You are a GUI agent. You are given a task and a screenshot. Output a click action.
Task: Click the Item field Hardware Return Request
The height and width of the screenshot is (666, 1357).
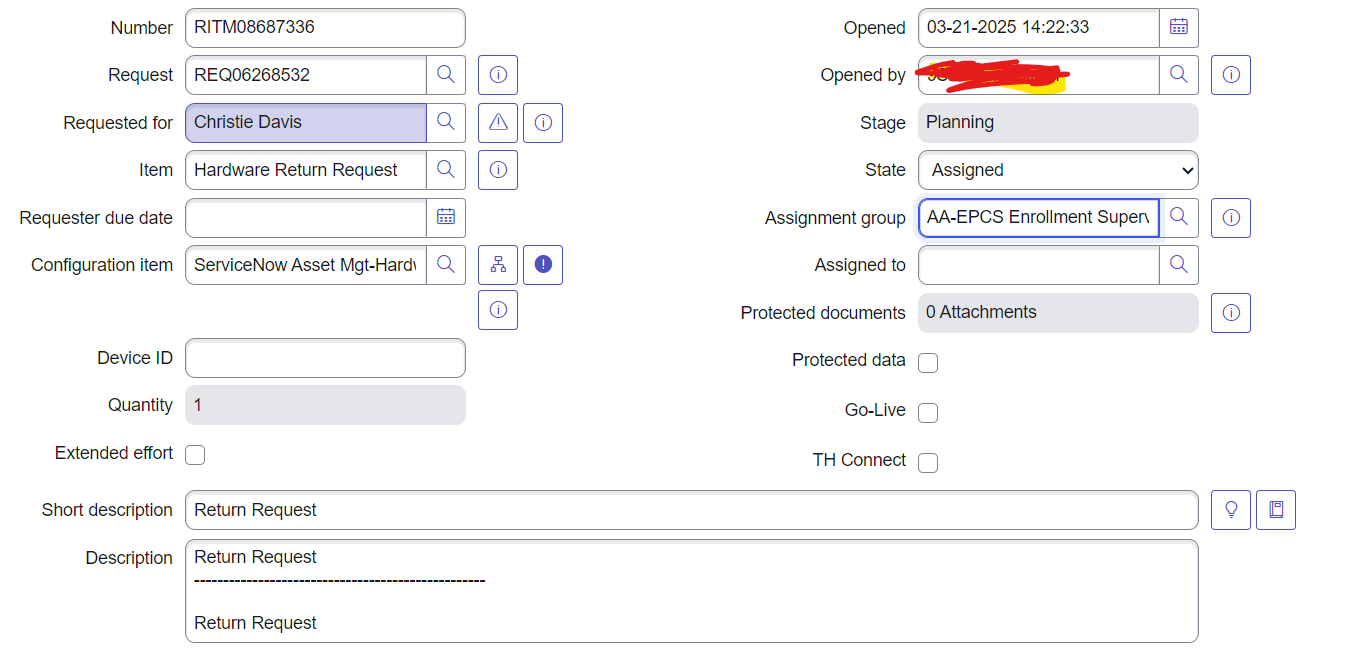point(306,170)
